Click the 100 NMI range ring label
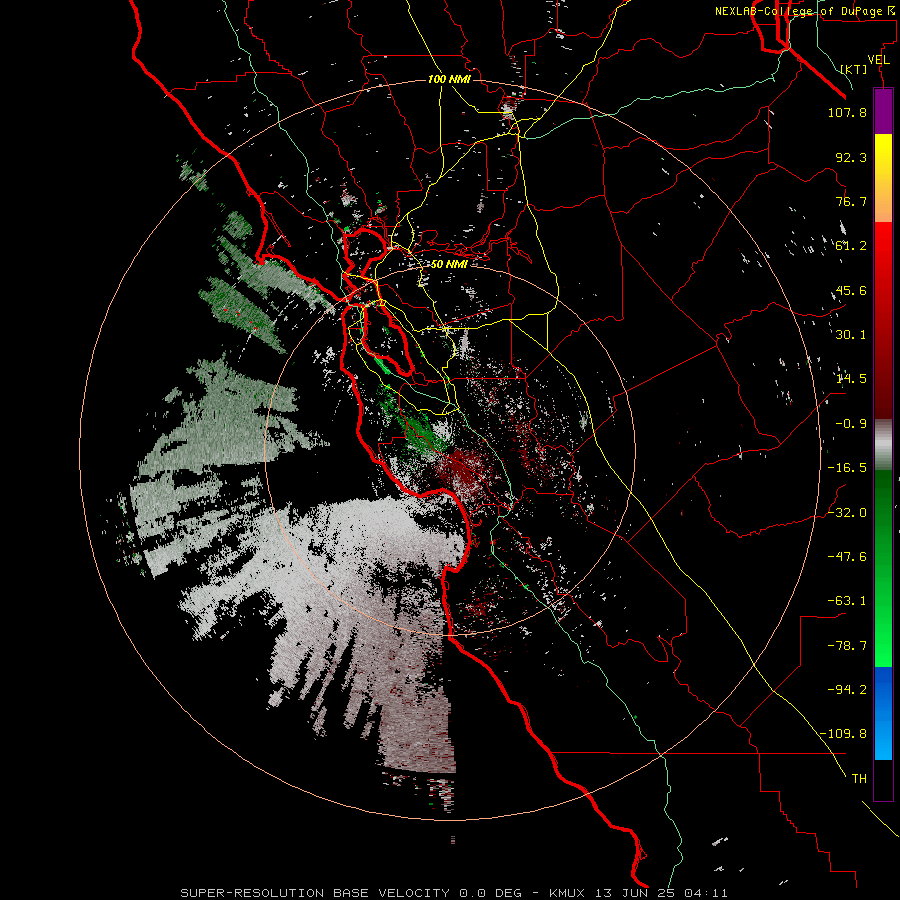The image size is (900, 900). click(x=449, y=79)
